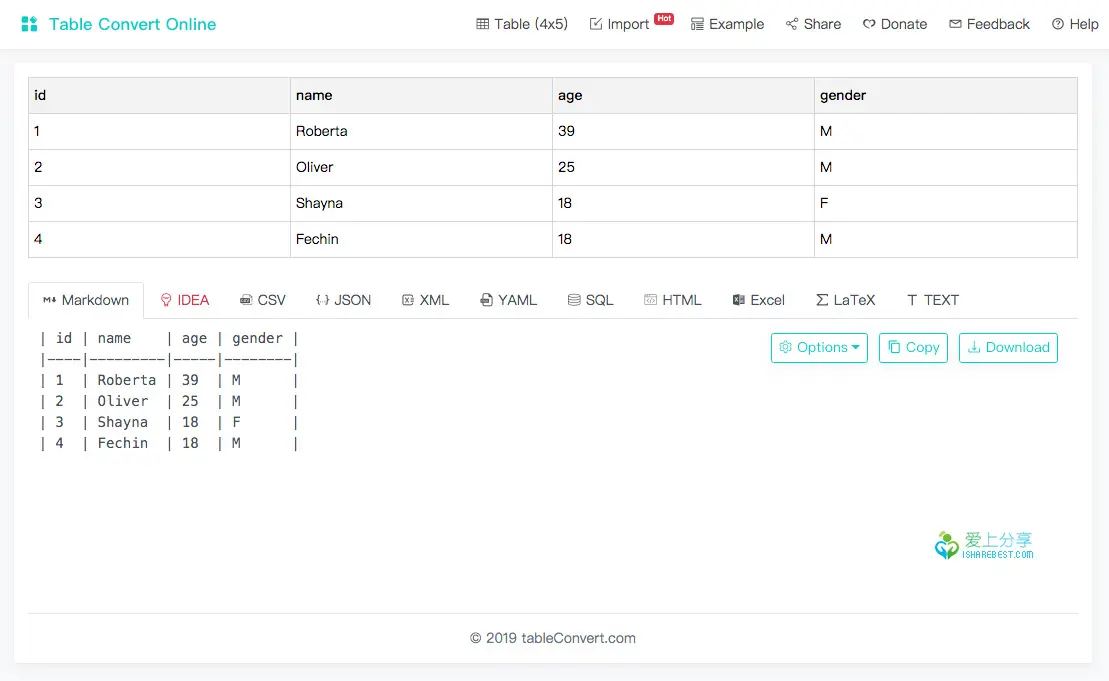Click the Example icon in the header
The image size is (1109, 681).
click(697, 23)
